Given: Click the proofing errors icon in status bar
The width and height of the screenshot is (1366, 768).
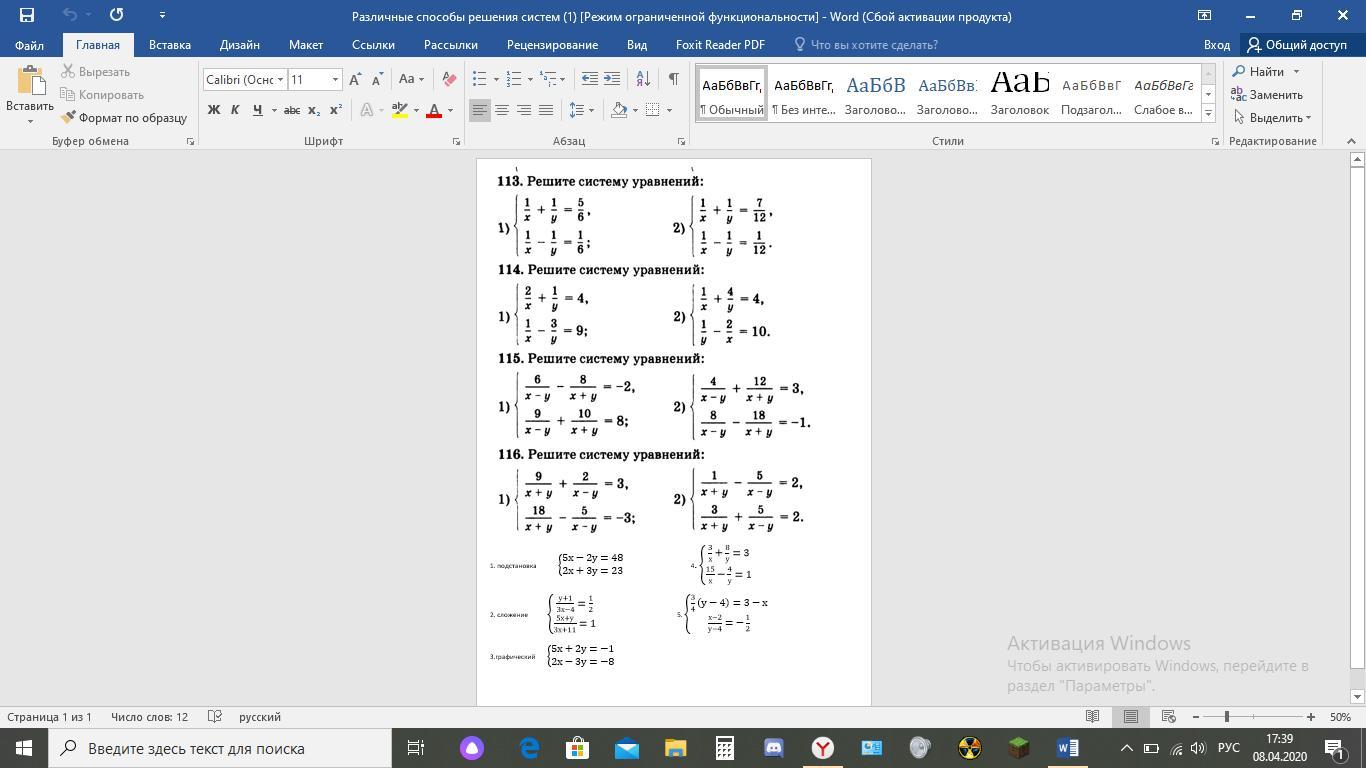Looking at the screenshot, I should coord(214,717).
